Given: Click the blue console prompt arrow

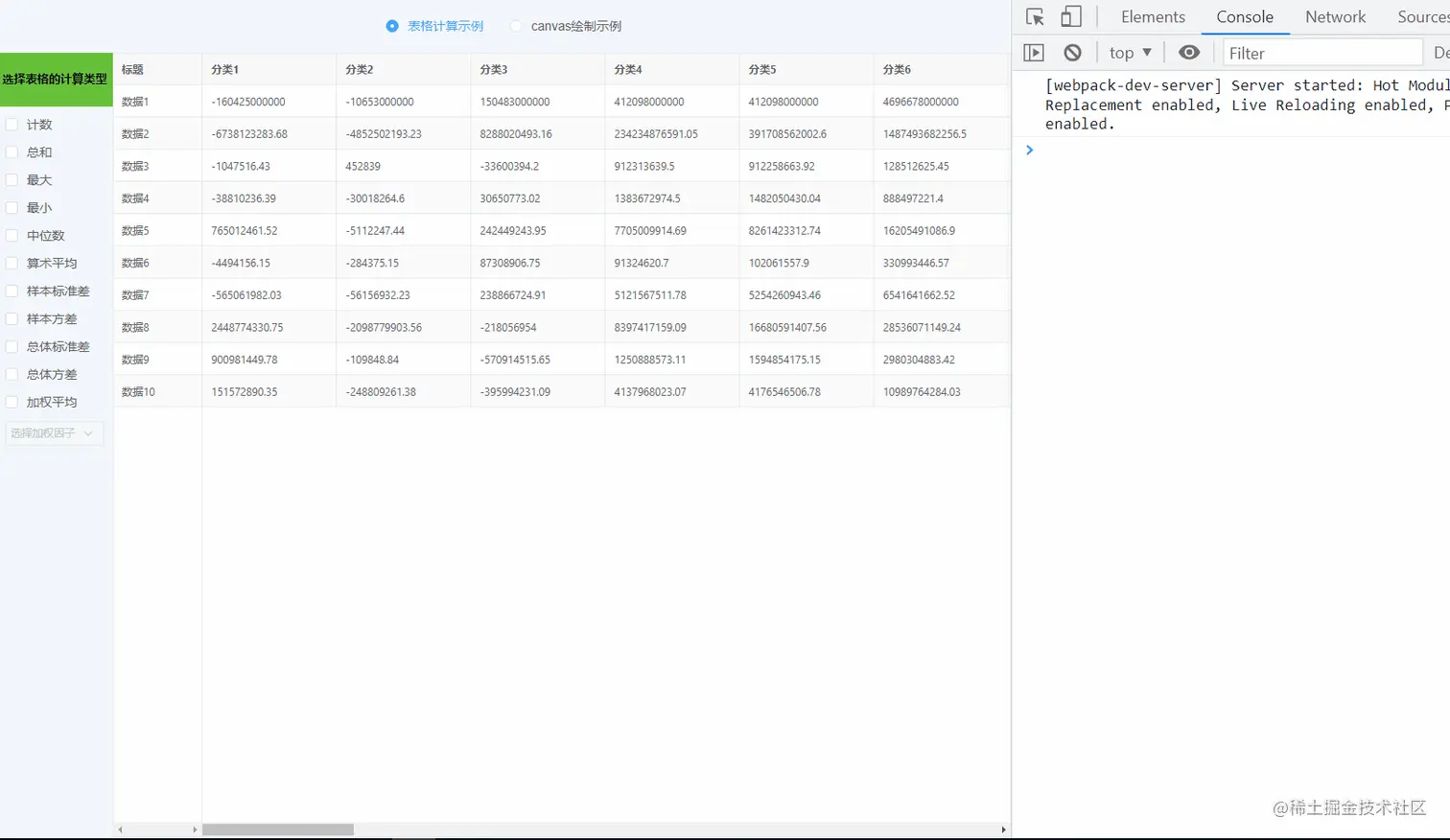Looking at the screenshot, I should tap(1029, 150).
